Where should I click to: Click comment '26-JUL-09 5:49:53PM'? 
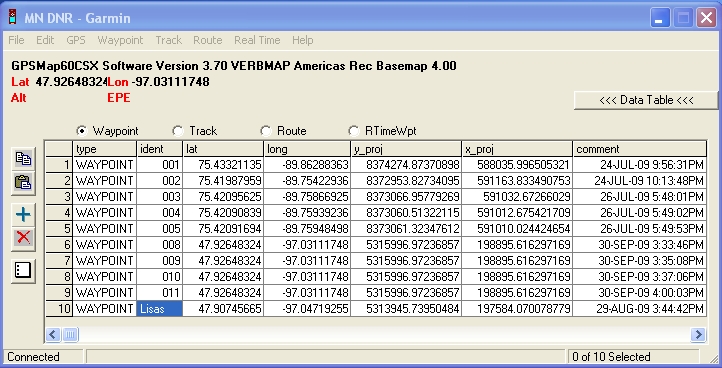tap(640, 229)
